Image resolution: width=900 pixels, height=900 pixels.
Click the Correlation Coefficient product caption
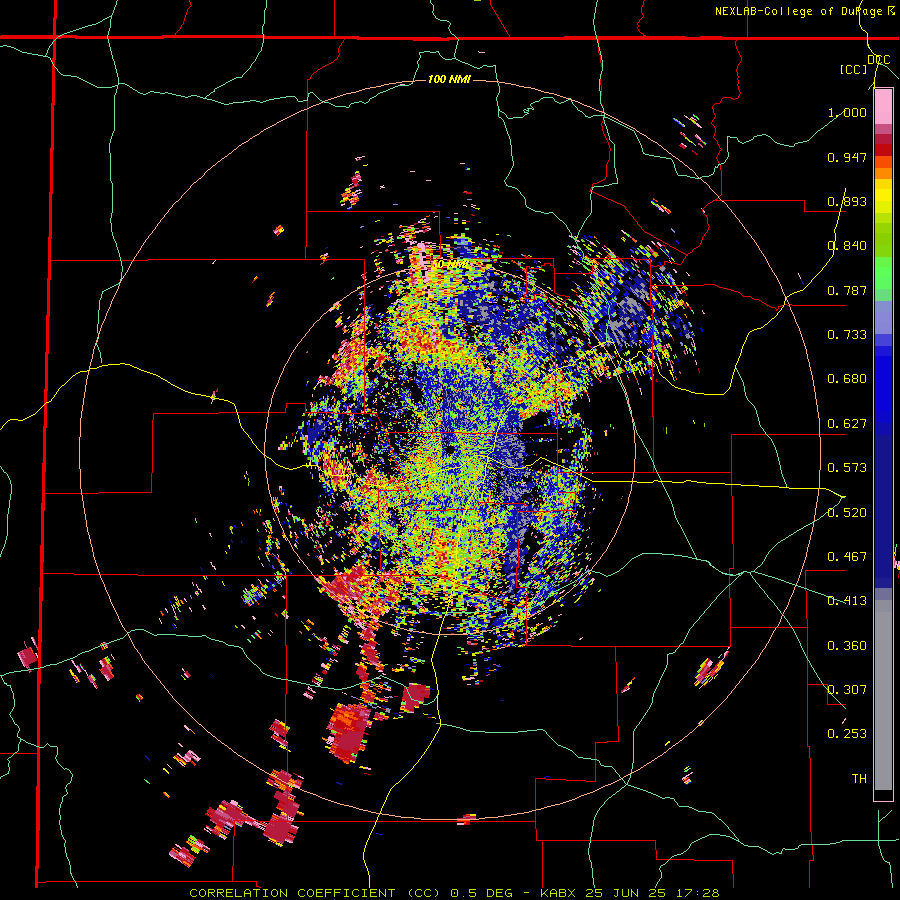(x=454, y=893)
